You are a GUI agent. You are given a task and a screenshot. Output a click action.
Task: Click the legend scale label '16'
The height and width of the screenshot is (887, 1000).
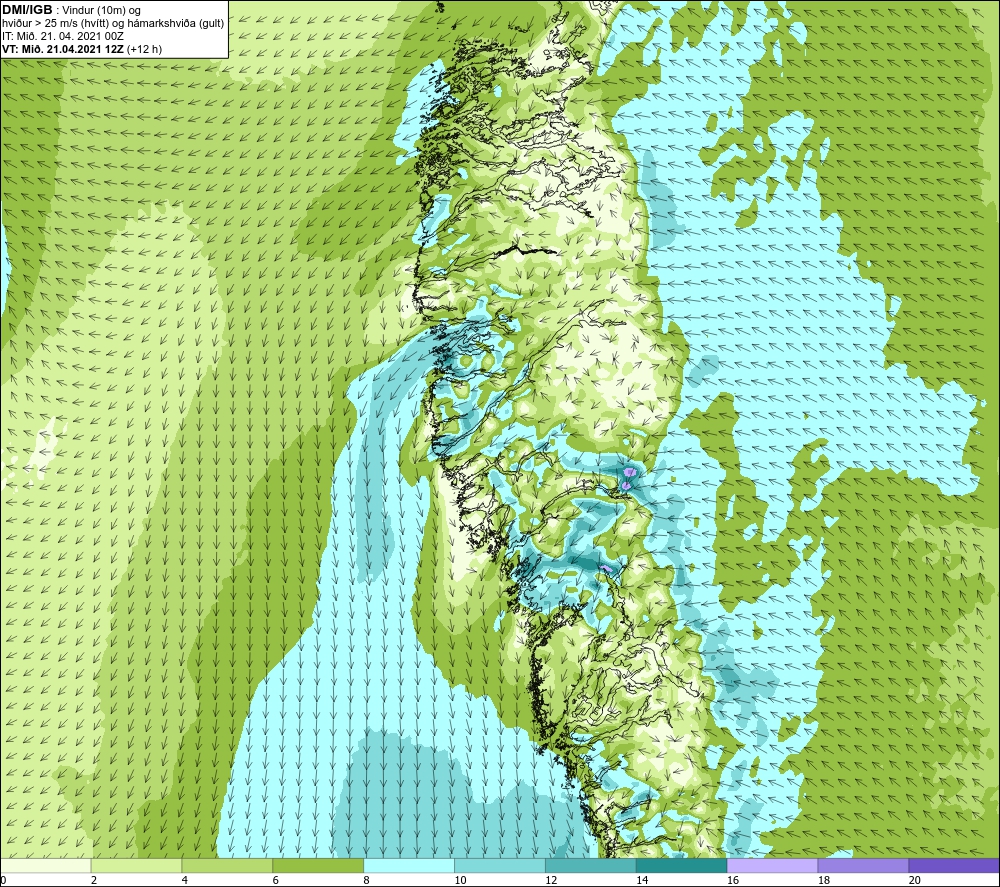click(x=733, y=880)
